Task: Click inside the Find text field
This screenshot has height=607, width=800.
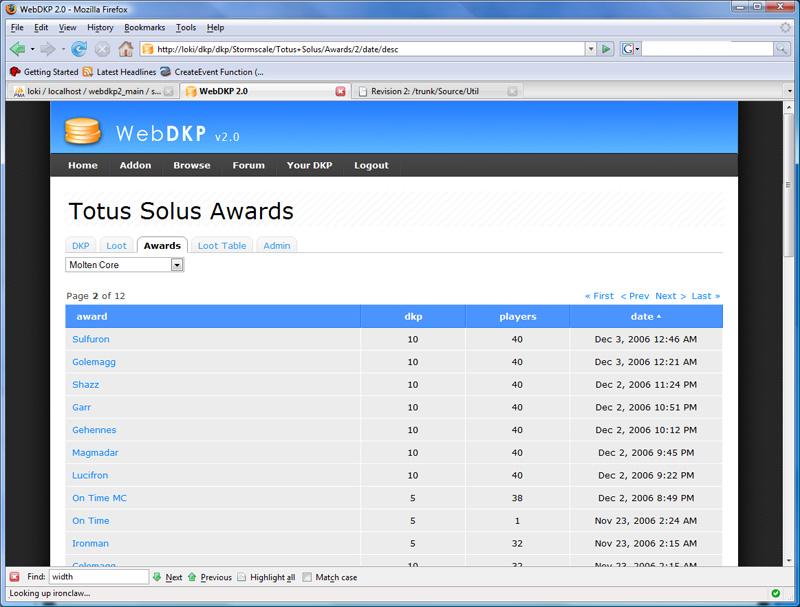Action: (x=98, y=577)
